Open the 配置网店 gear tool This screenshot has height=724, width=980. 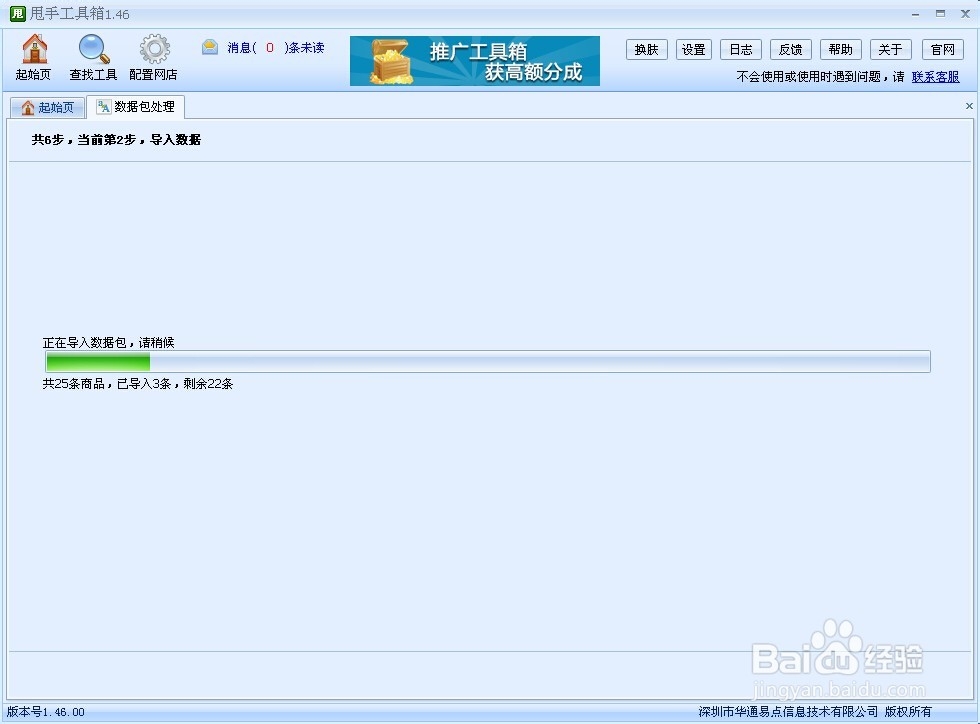point(153,47)
